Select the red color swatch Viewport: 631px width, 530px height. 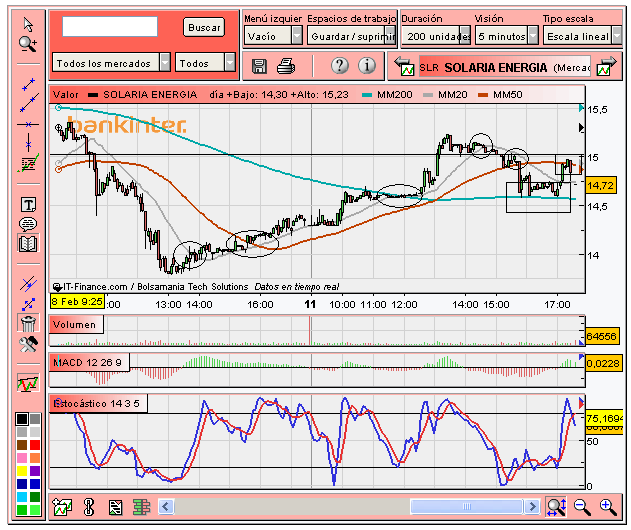[35, 445]
